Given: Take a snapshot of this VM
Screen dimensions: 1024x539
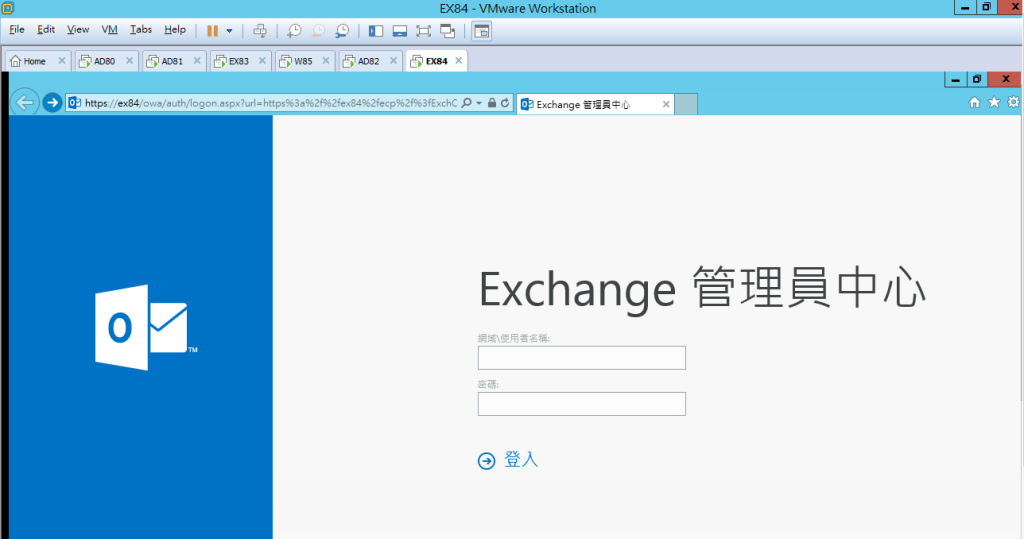Looking at the screenshot, I should coord(294,30).
